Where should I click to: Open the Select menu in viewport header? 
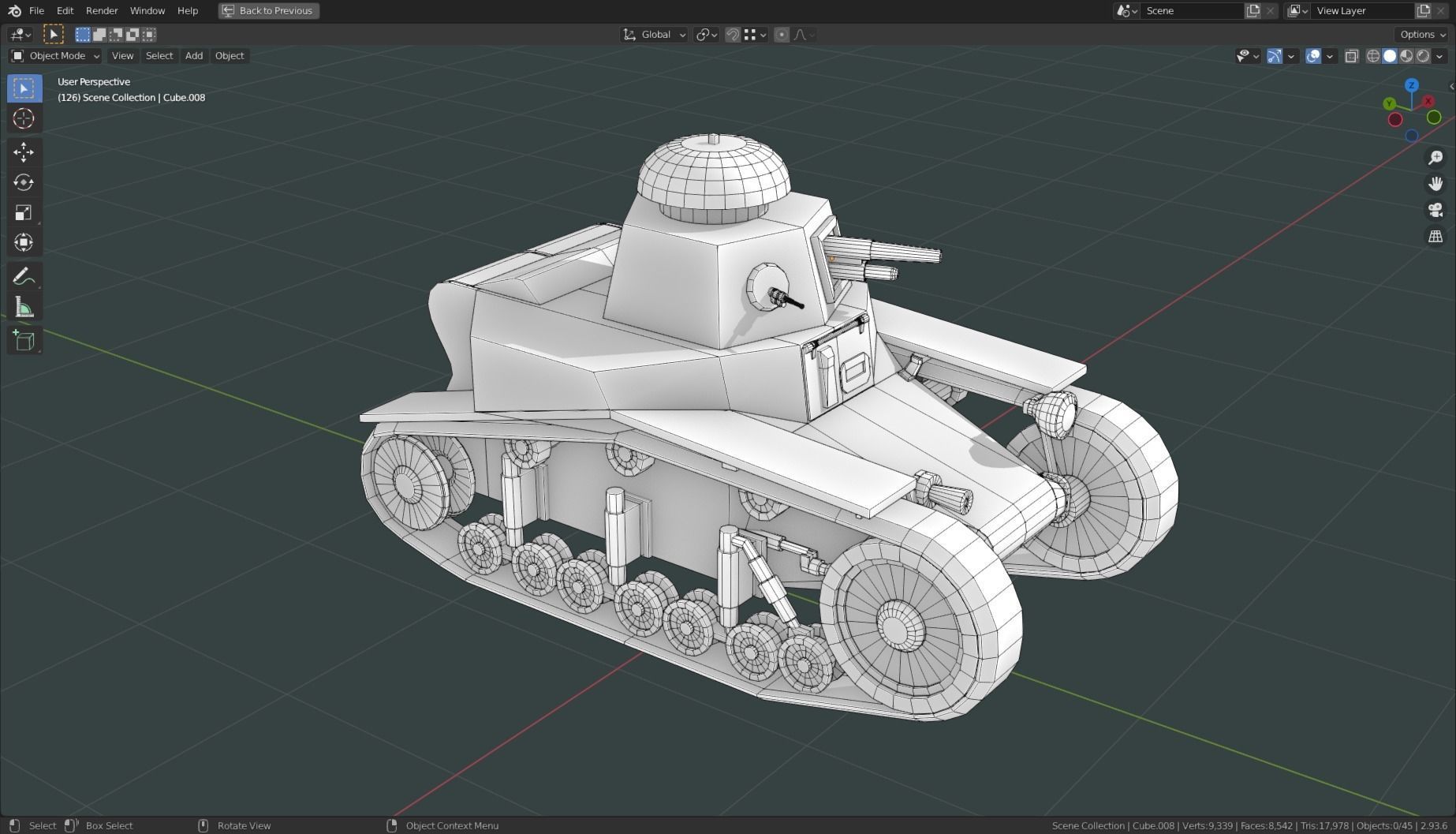(159, 56)
